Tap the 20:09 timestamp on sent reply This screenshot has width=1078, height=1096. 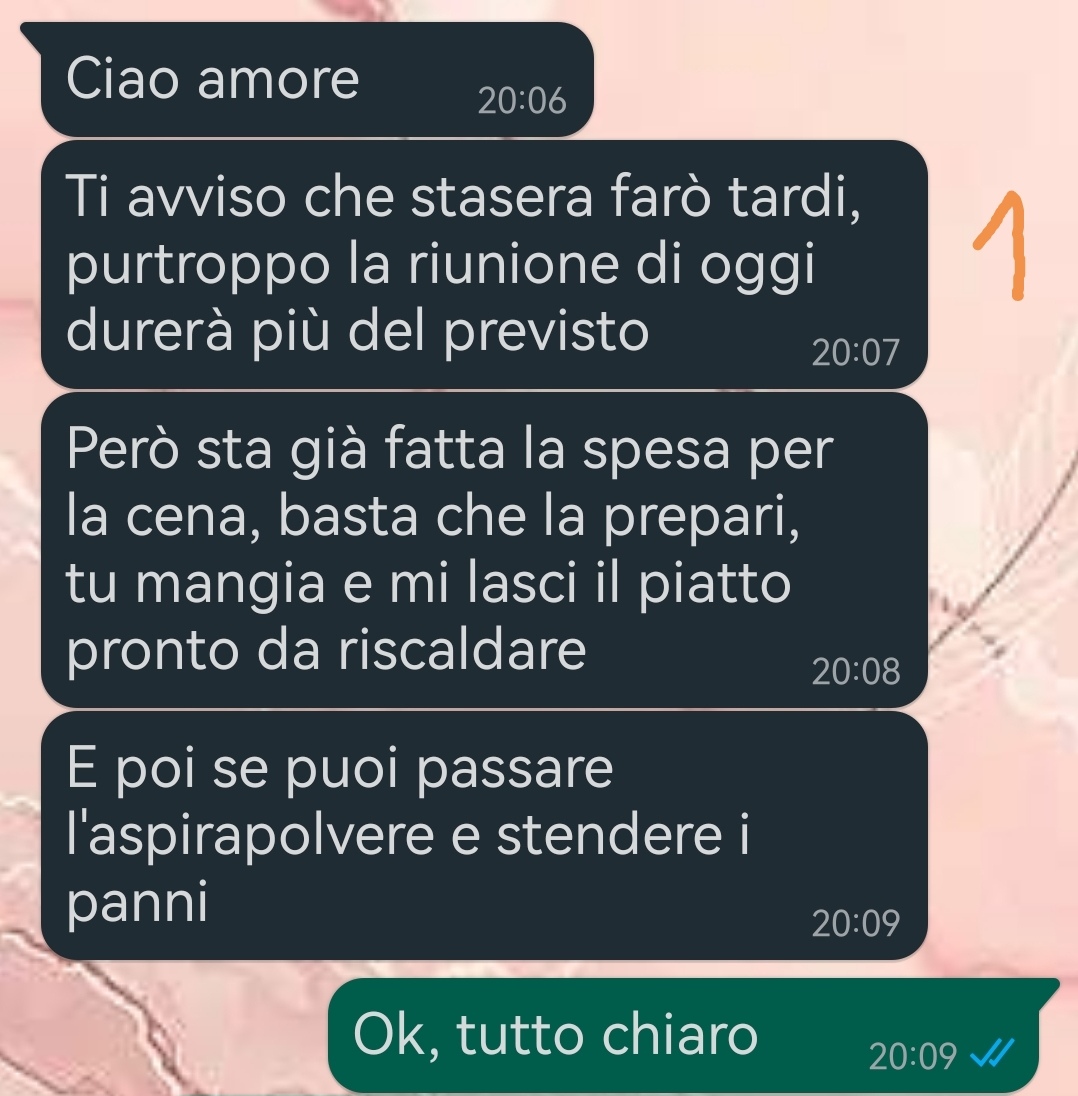click(912, 1055)
